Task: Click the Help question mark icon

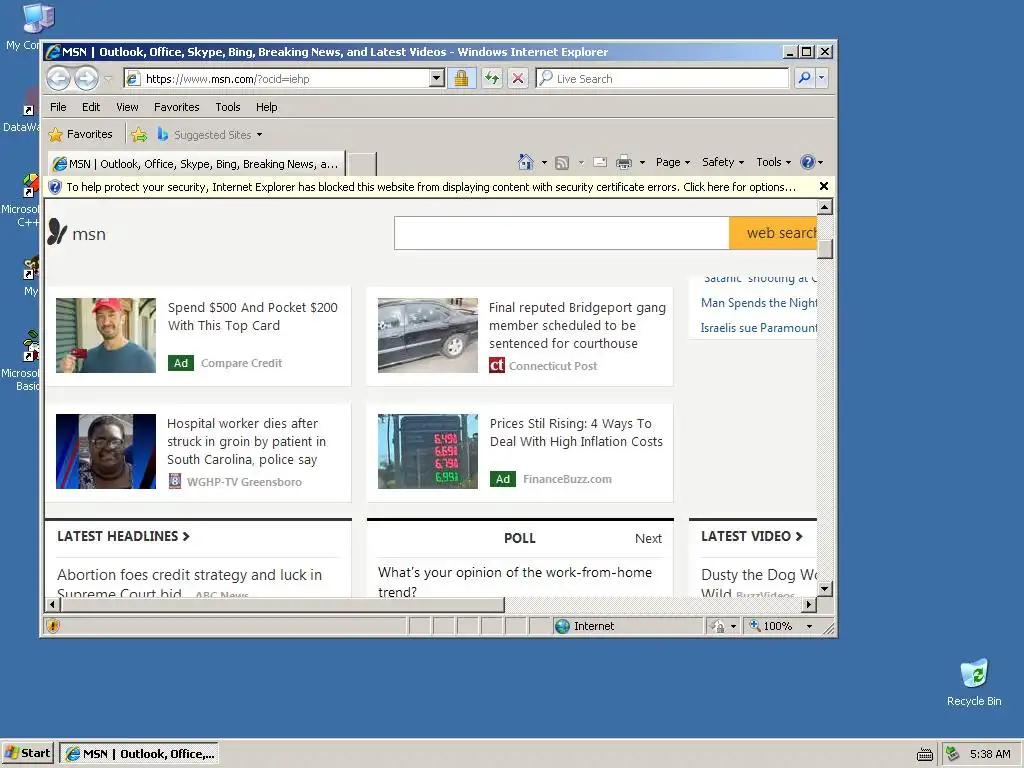Action: [x=807, y=162]
